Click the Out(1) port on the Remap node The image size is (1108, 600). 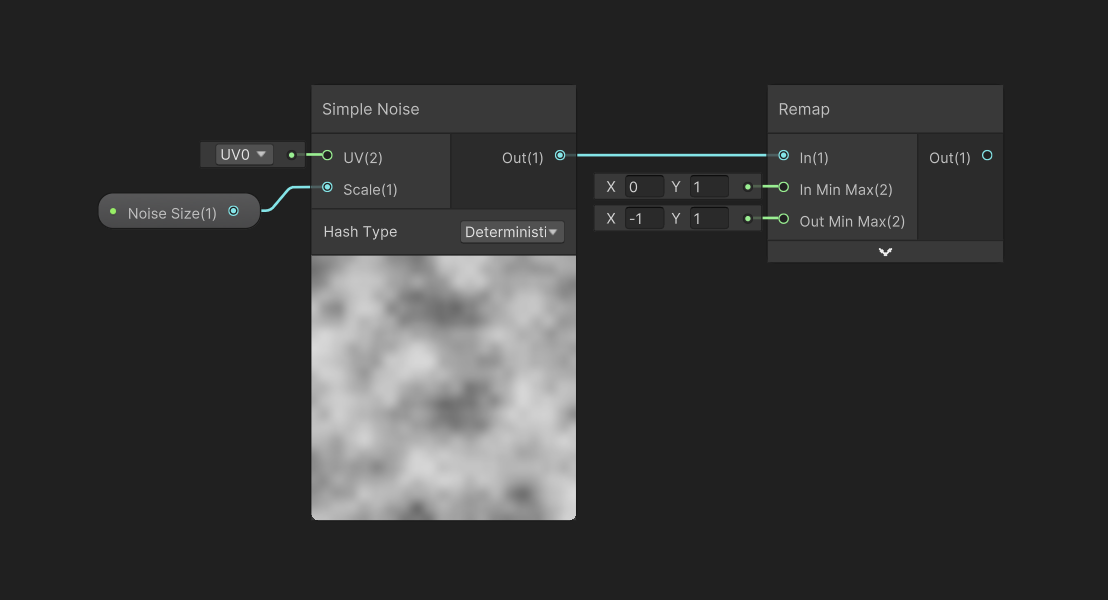pos(987,156)
